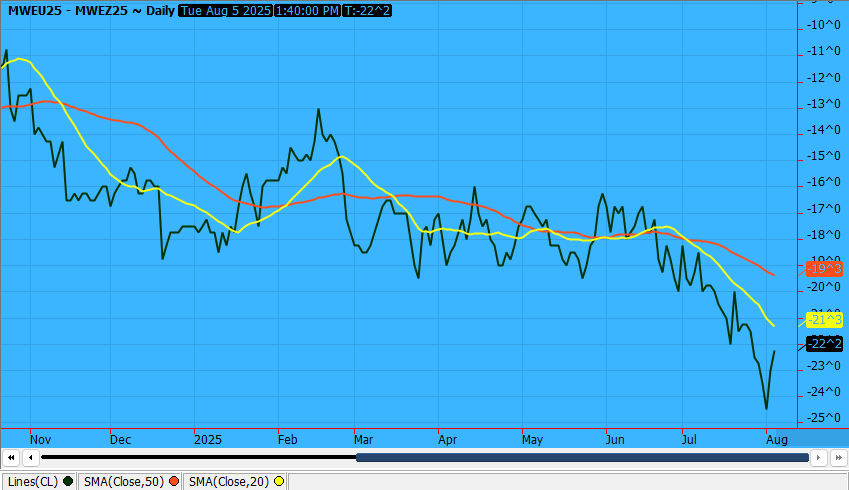Click the scroll left single-arrow button

tap(31, 457)
